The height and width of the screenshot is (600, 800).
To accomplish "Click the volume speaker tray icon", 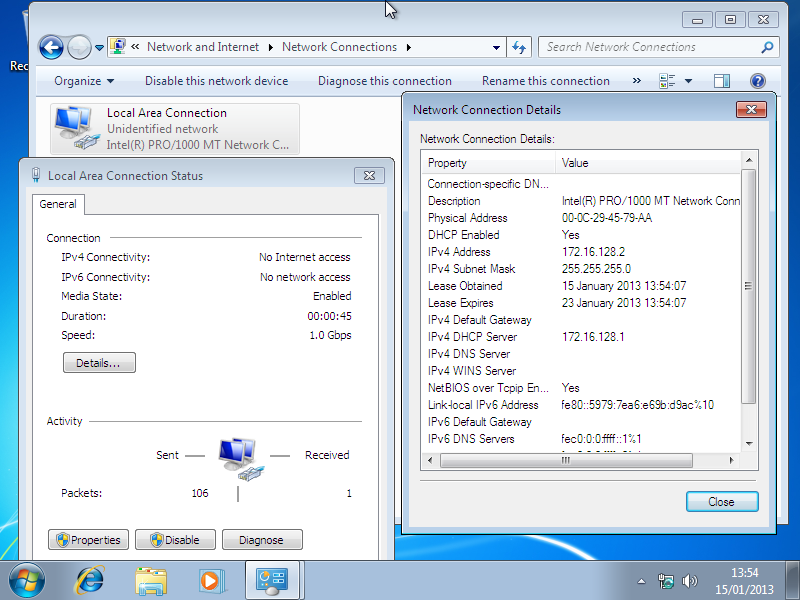I will pos(689,580).
